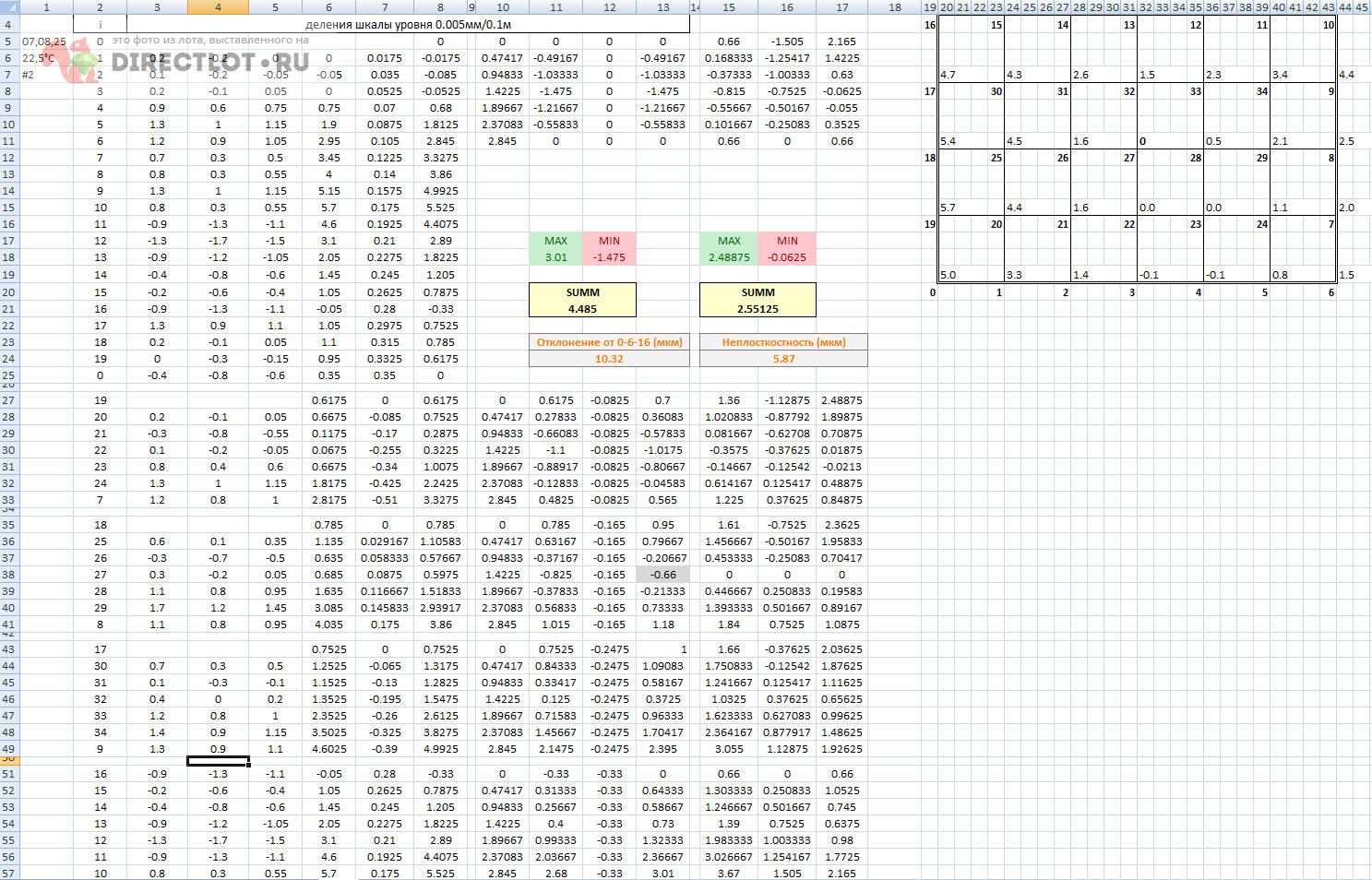Click the grid cell value 5.7 in the surface map
Image resolution: width=1372 pixels, height=880 pixels.
pyautogui.click(x=948, y=208)
